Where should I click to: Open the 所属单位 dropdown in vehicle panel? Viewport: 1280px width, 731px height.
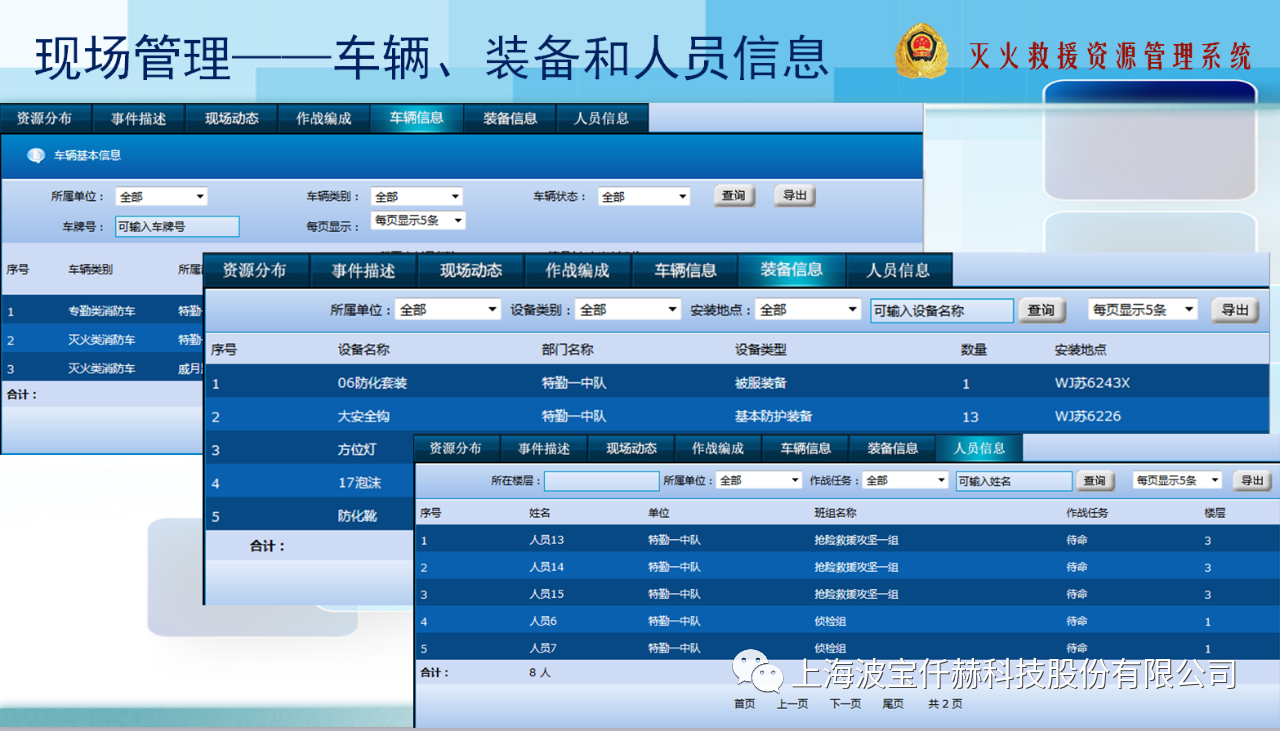[x=161, y=197]
